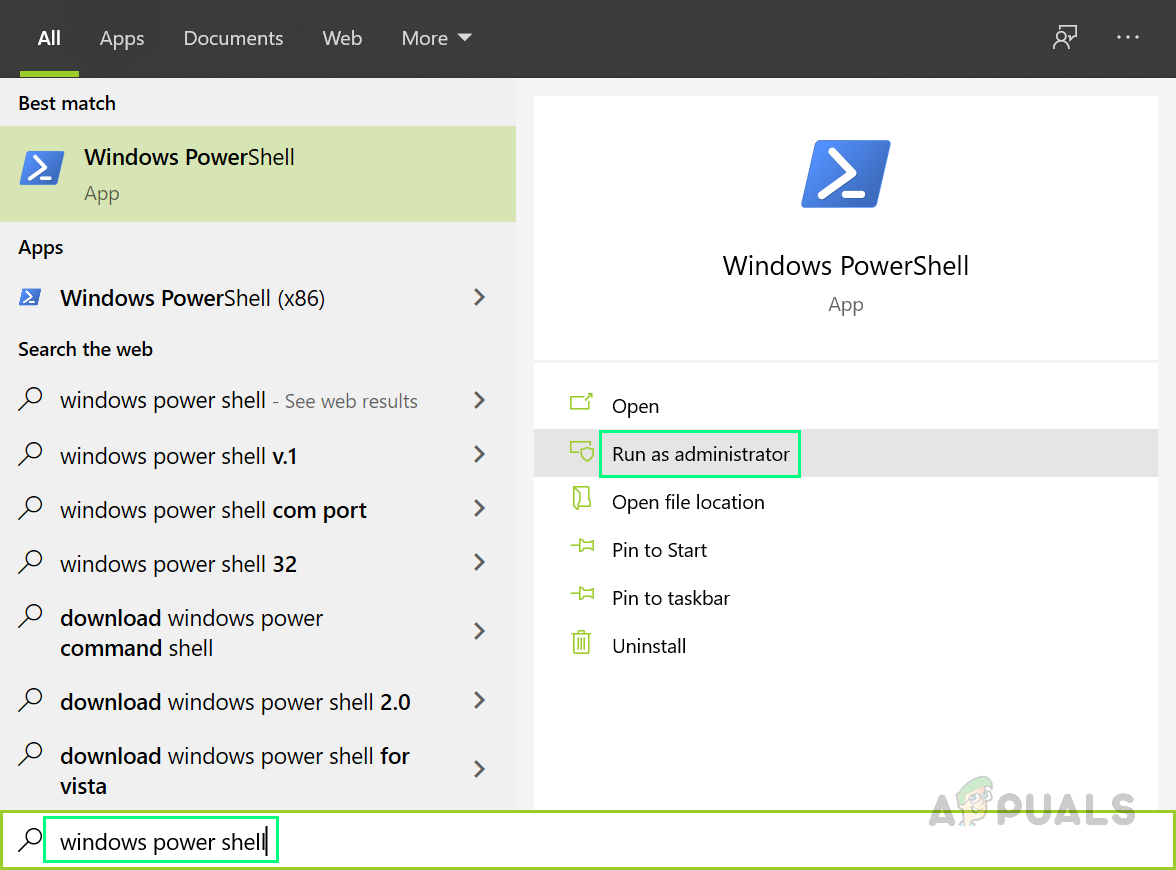This screenshot has width=1176, height=870.
Task: Open the Windows PowerShell best match result
Action: [x=258, y=174]
